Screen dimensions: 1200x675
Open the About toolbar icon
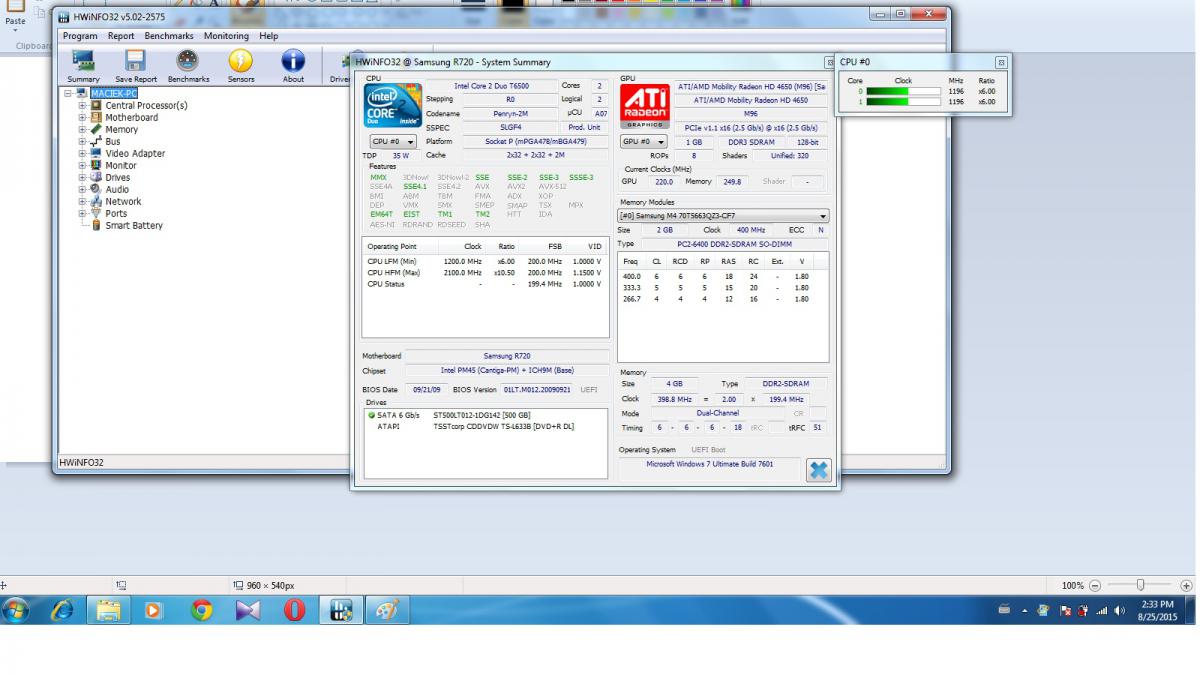[293, 66]
